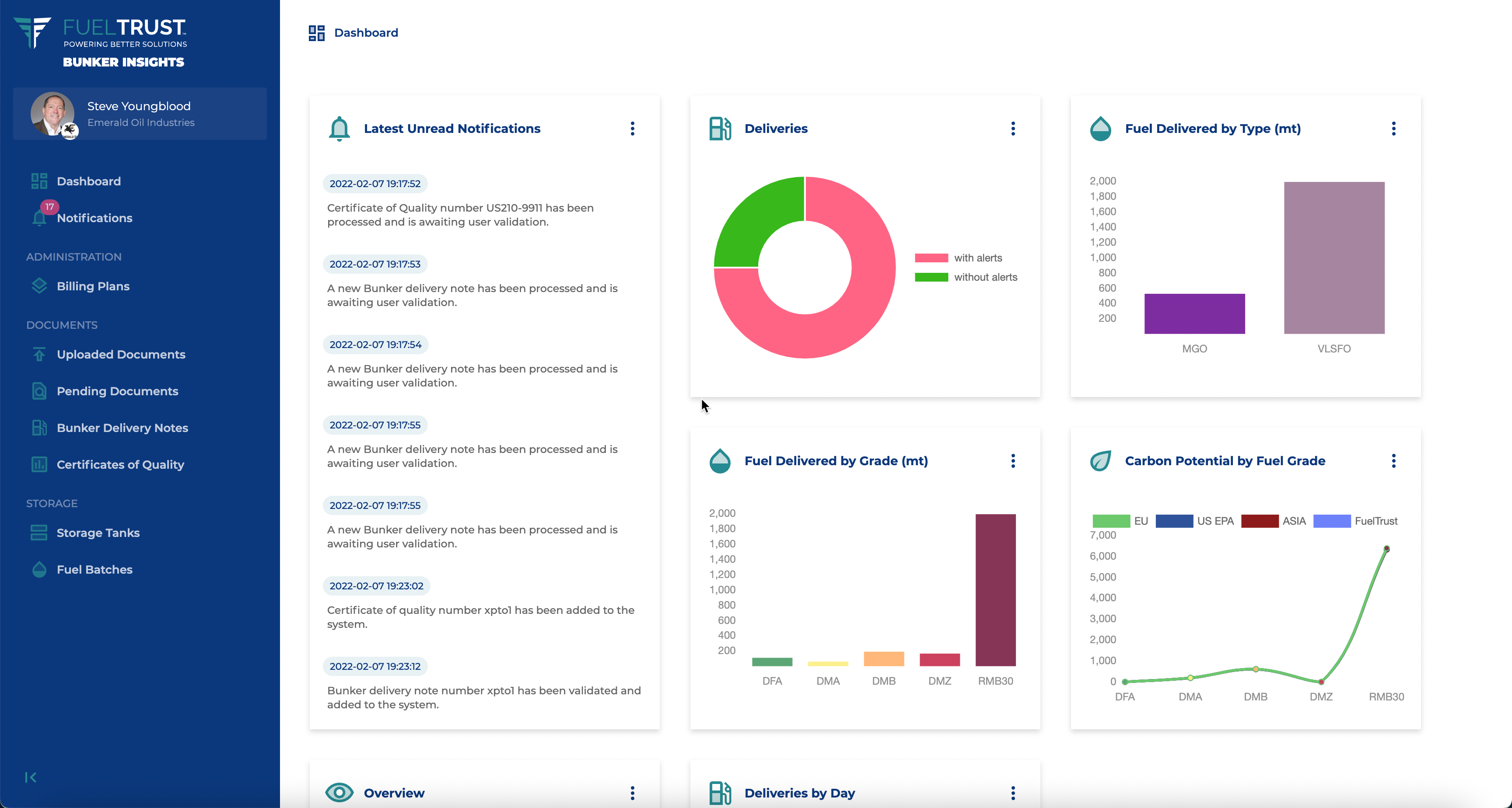This screenshot has width=1512, height=808.
Task: Open the 'xpto1 has been validated' notification
Action: coord(483,698)
